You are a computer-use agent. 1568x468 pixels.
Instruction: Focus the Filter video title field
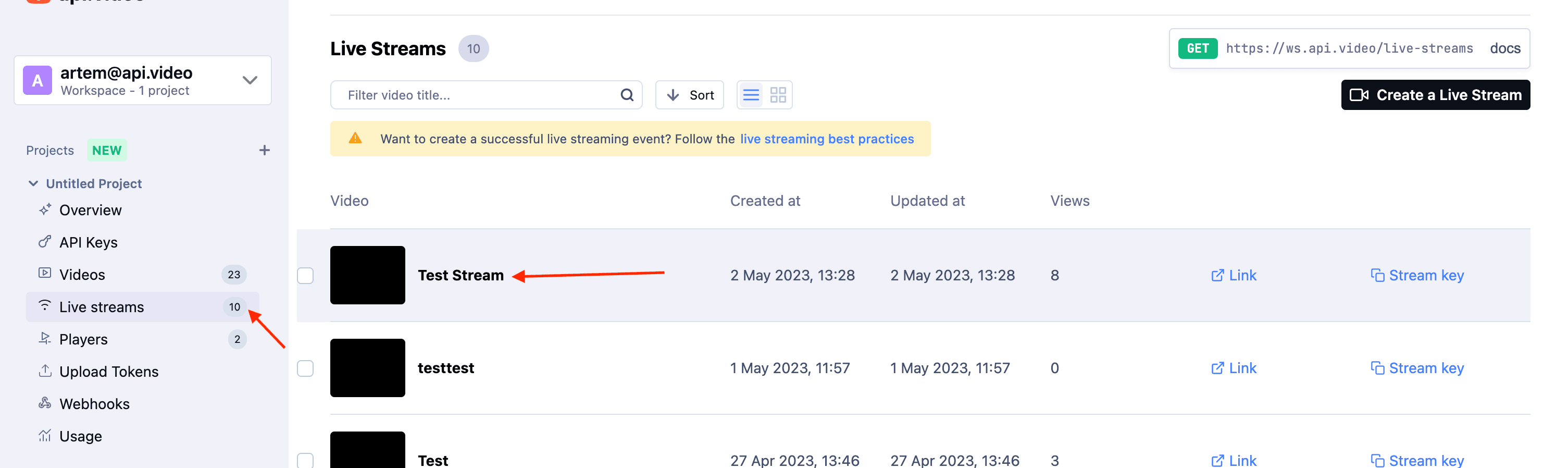pos(486,95)
